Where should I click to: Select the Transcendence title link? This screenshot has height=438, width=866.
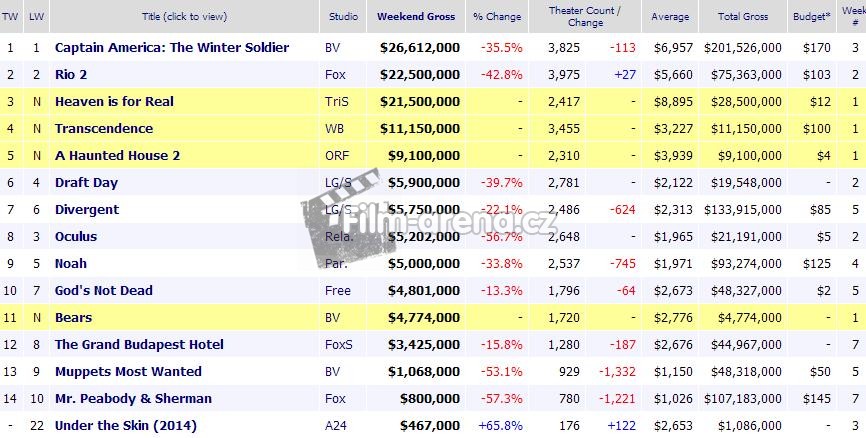coord(103,128)
